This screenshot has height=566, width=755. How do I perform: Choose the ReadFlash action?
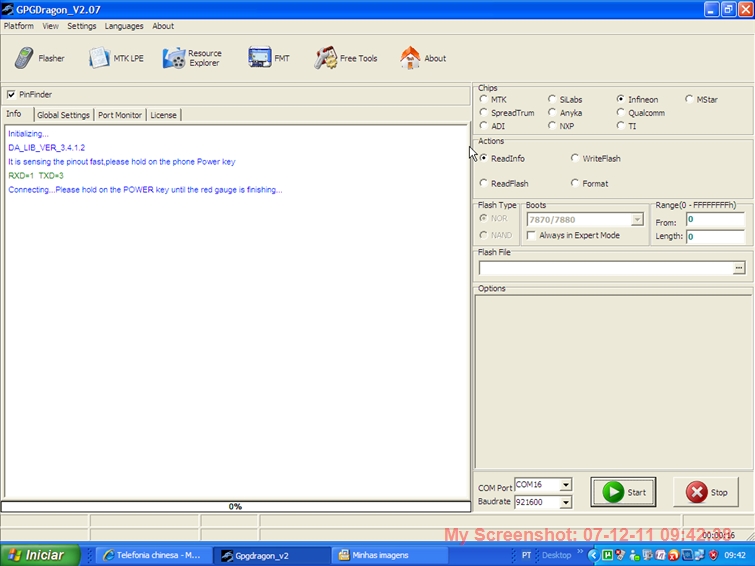(x=483, y=183)
